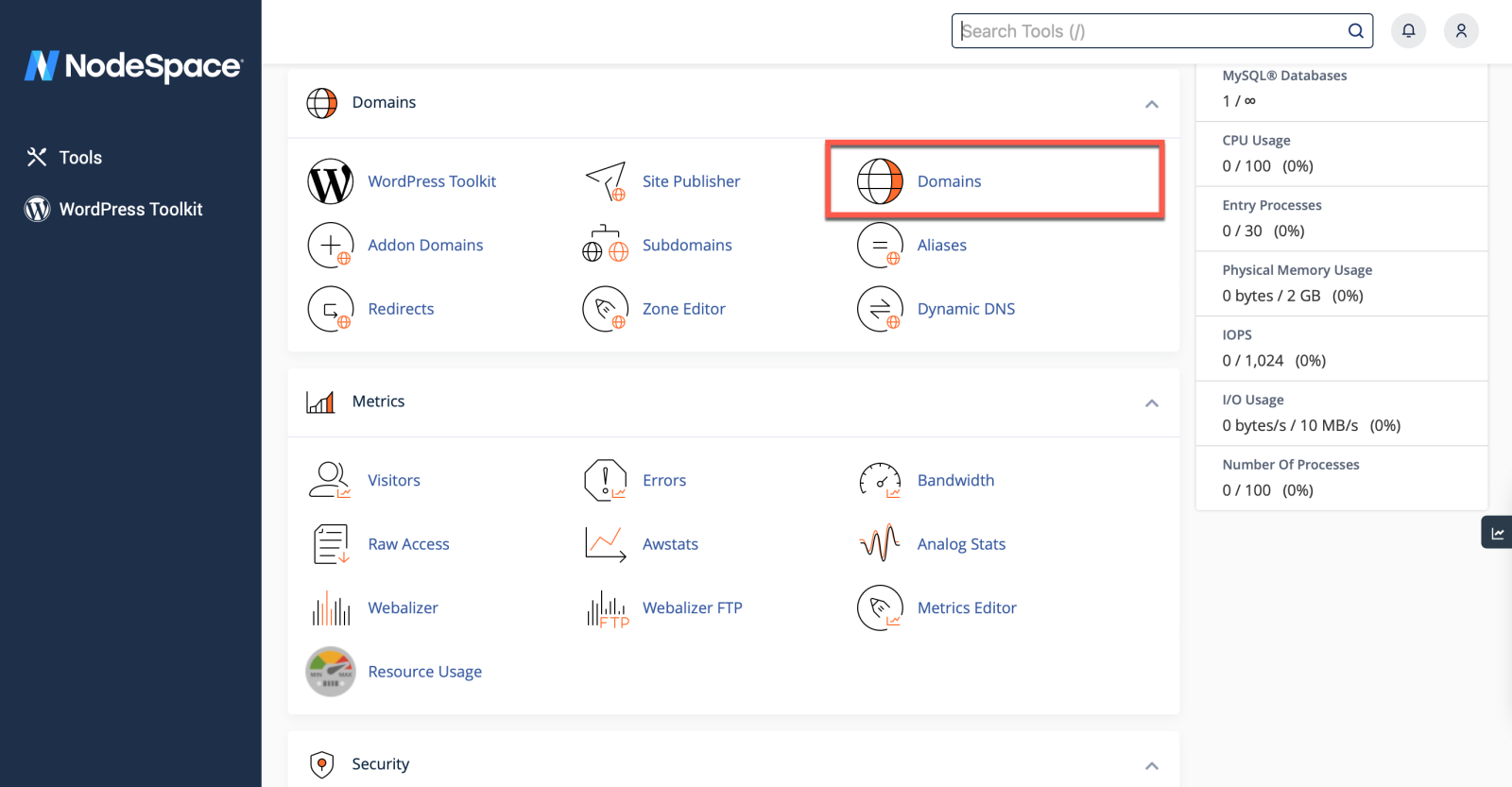Image resolution: width=1512 pixels, height=787 pixels.
Task: Collapse the Security section
Action: [1151, 765]
